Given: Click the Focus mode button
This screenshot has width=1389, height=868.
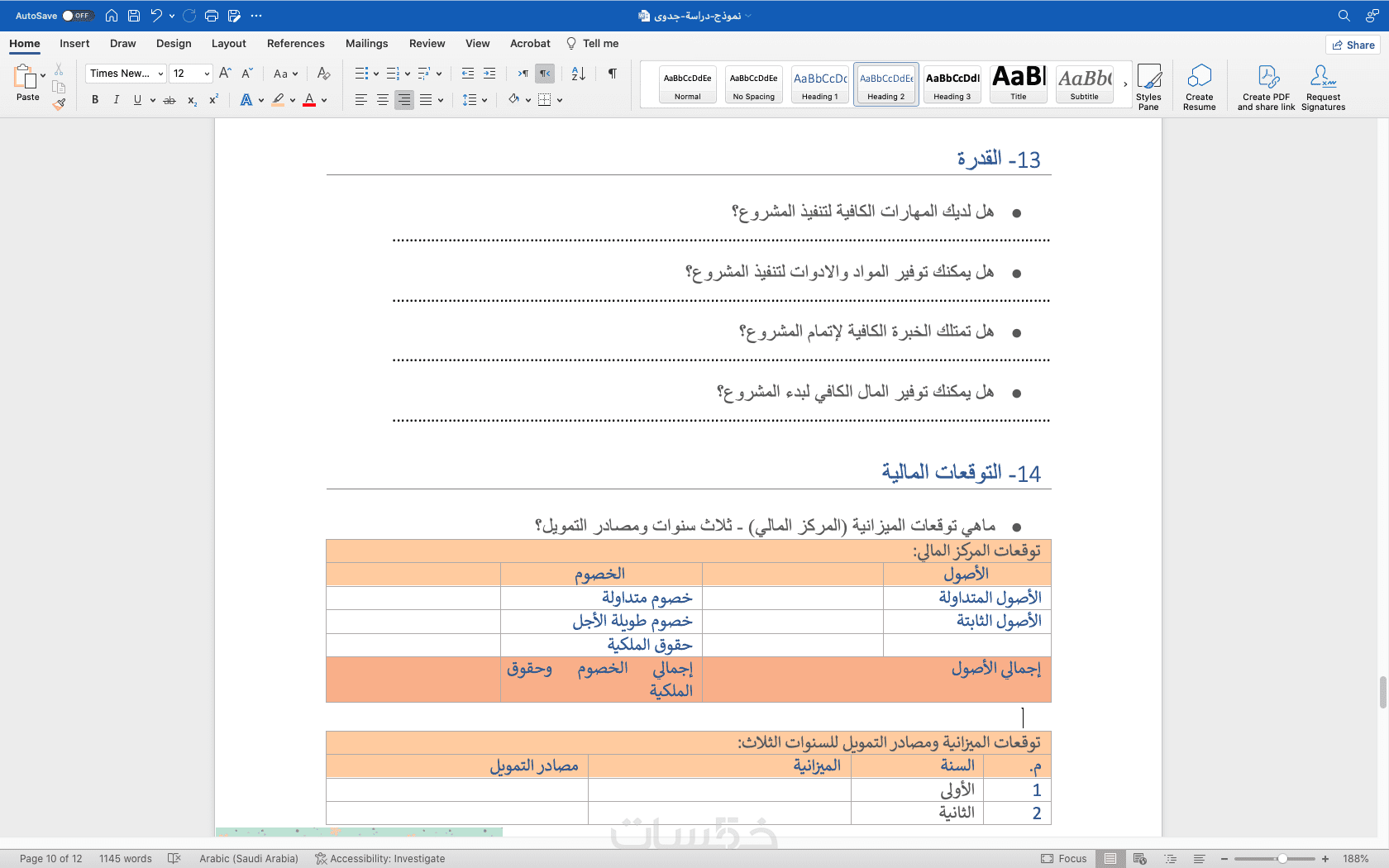Looking at the screenshot, I should [x=1064, y=859].
